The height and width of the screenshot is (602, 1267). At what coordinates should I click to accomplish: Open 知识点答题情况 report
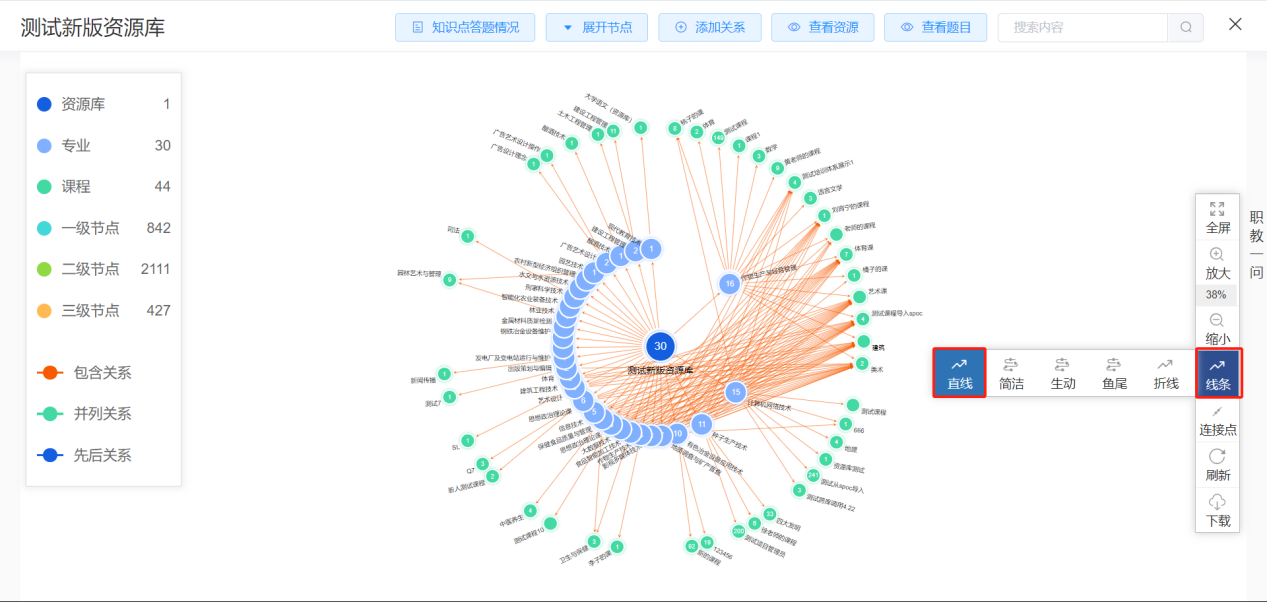click(465, 28)
